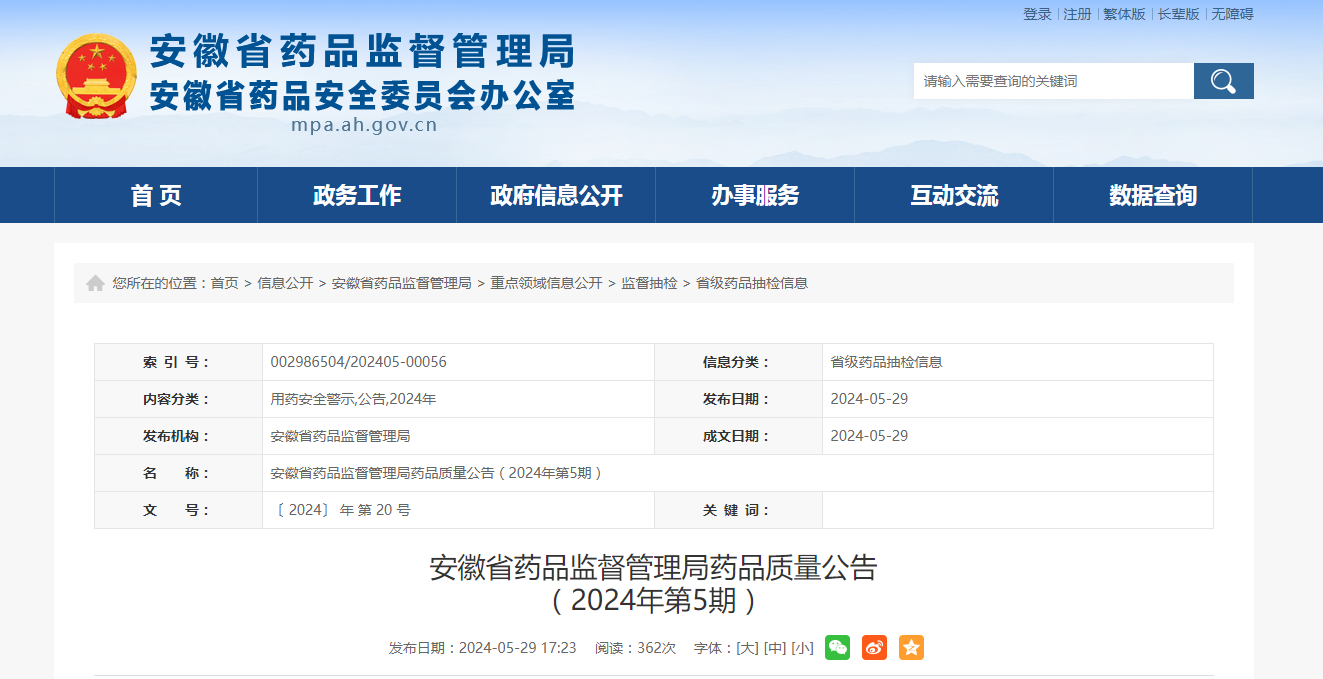Go to 首页 in main navigation
This screenshot has height=679, width=1323.
tap(156, 195)
